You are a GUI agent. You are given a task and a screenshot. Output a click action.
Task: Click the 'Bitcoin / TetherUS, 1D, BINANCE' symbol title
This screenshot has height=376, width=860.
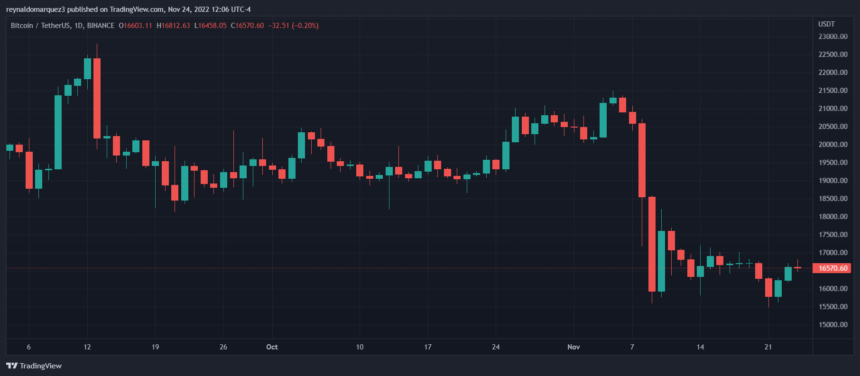click(x=63, y=25)
